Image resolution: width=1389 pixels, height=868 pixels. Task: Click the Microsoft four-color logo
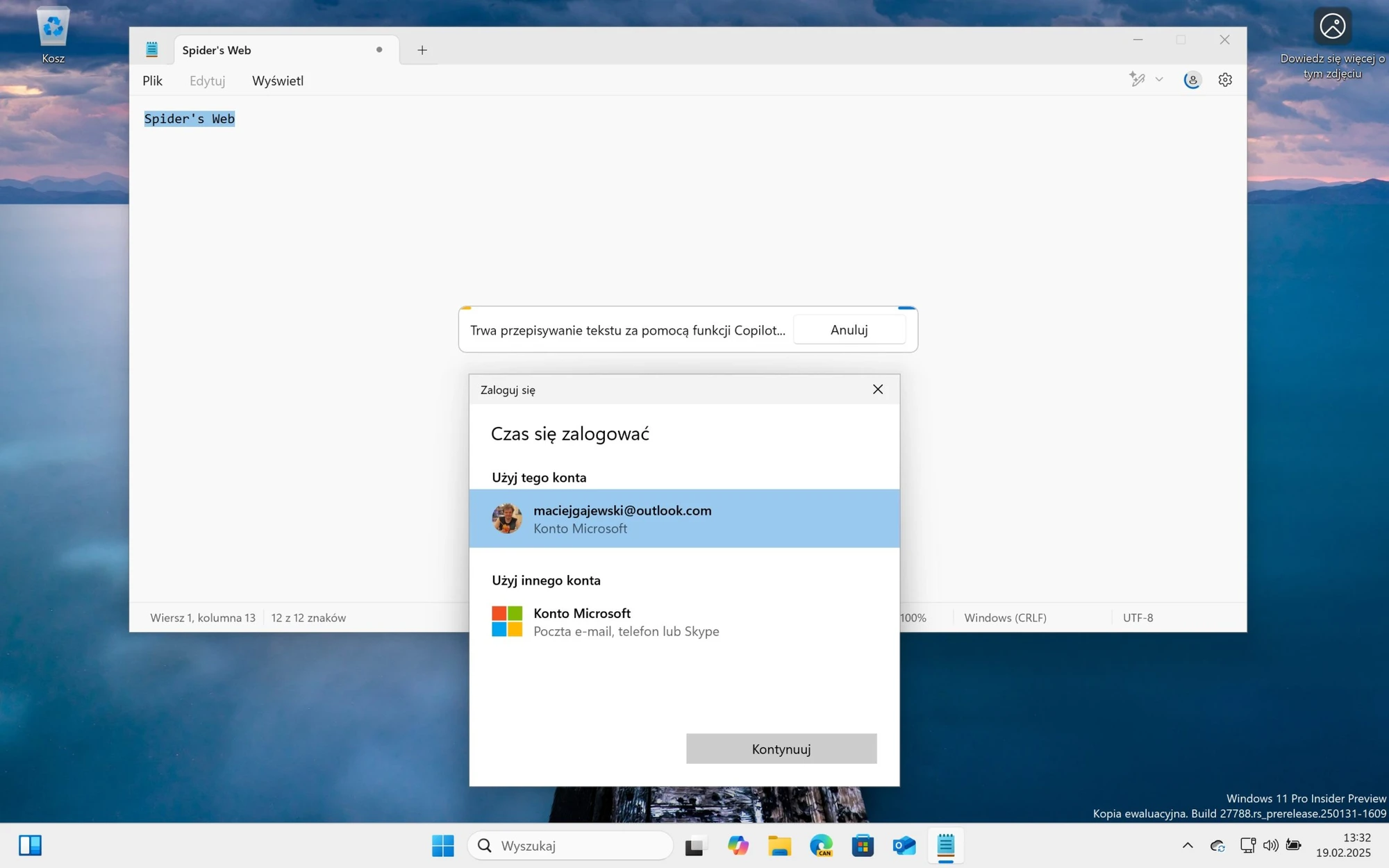(507, 621)
